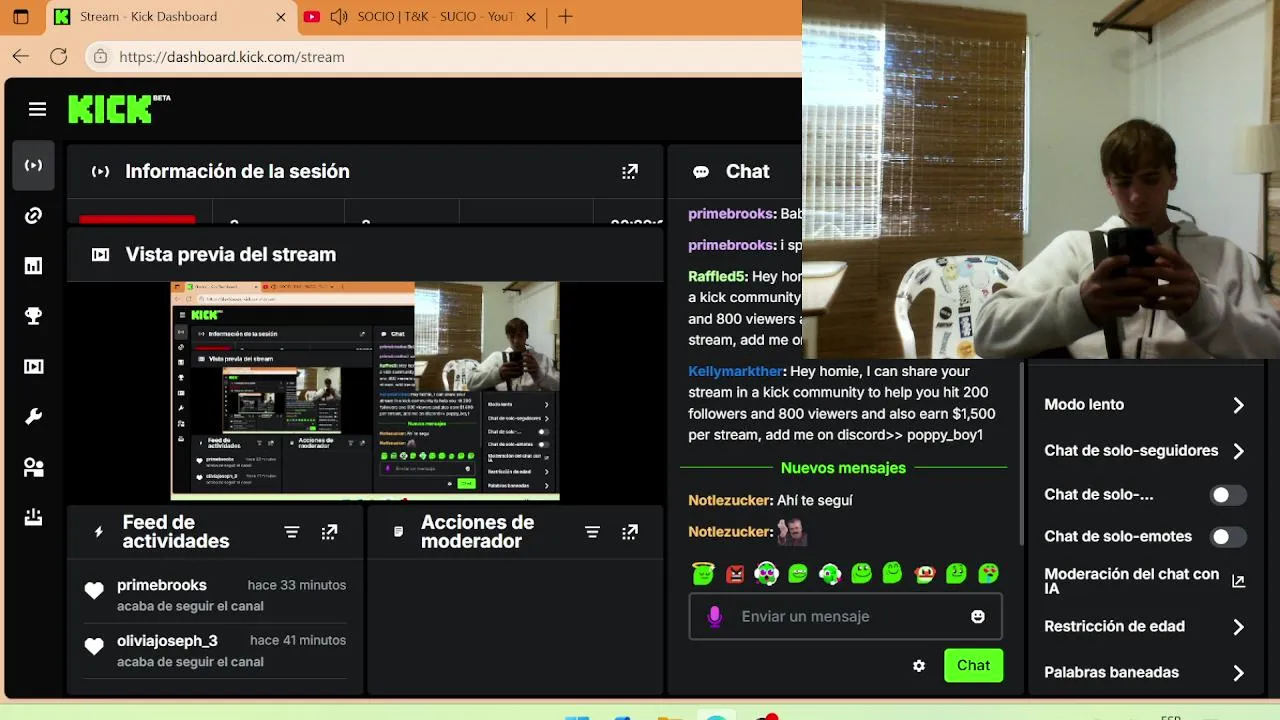Click the Vista previa del stream panel icon

[x=100, y=255]
